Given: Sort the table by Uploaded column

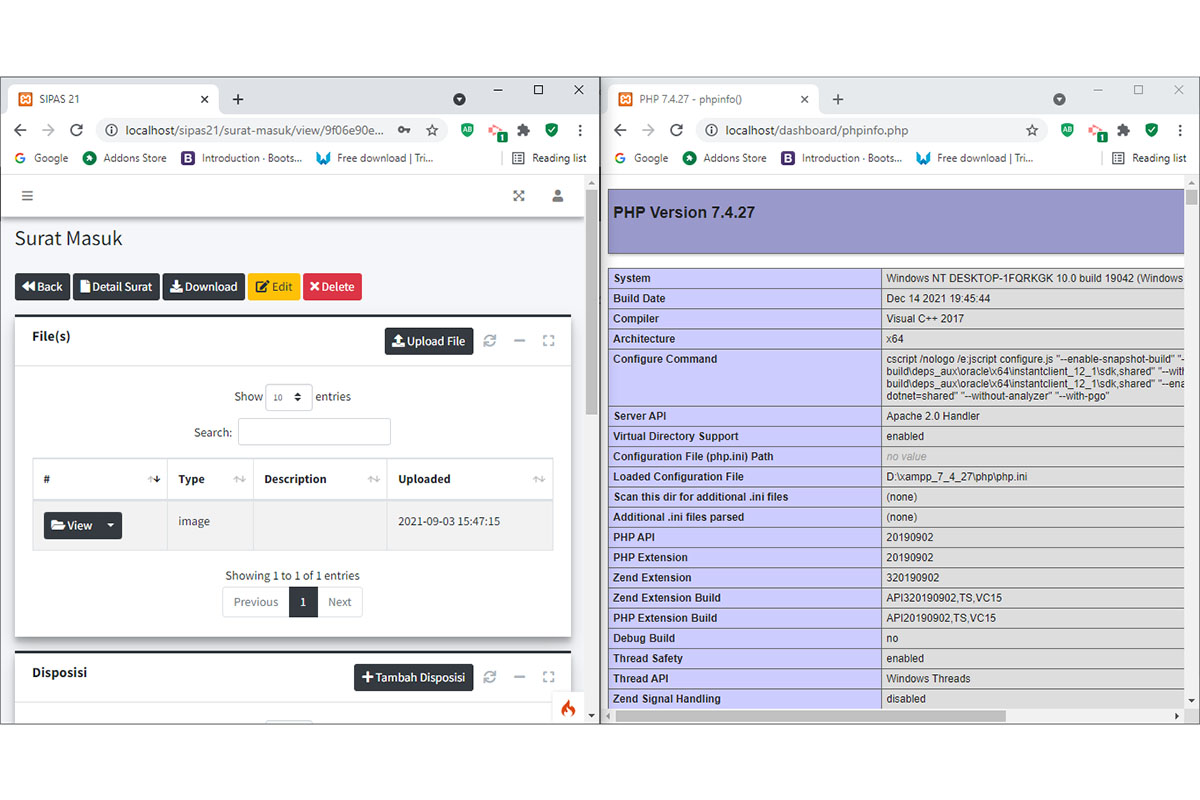Looking at the screenshot, I should coord(469,479).
